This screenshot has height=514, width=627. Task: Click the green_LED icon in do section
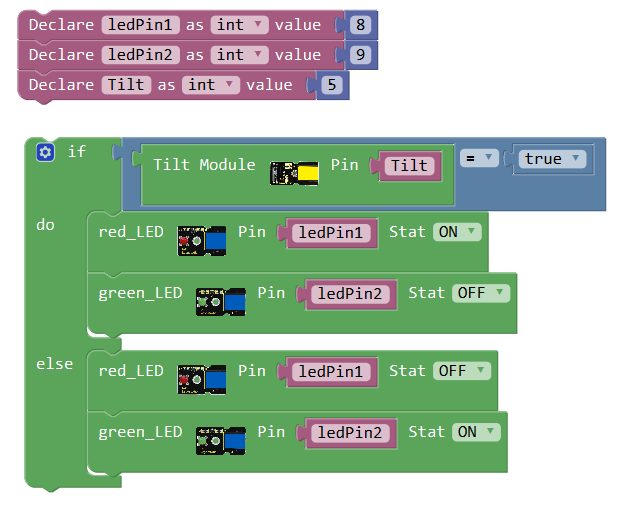(221, 300)
